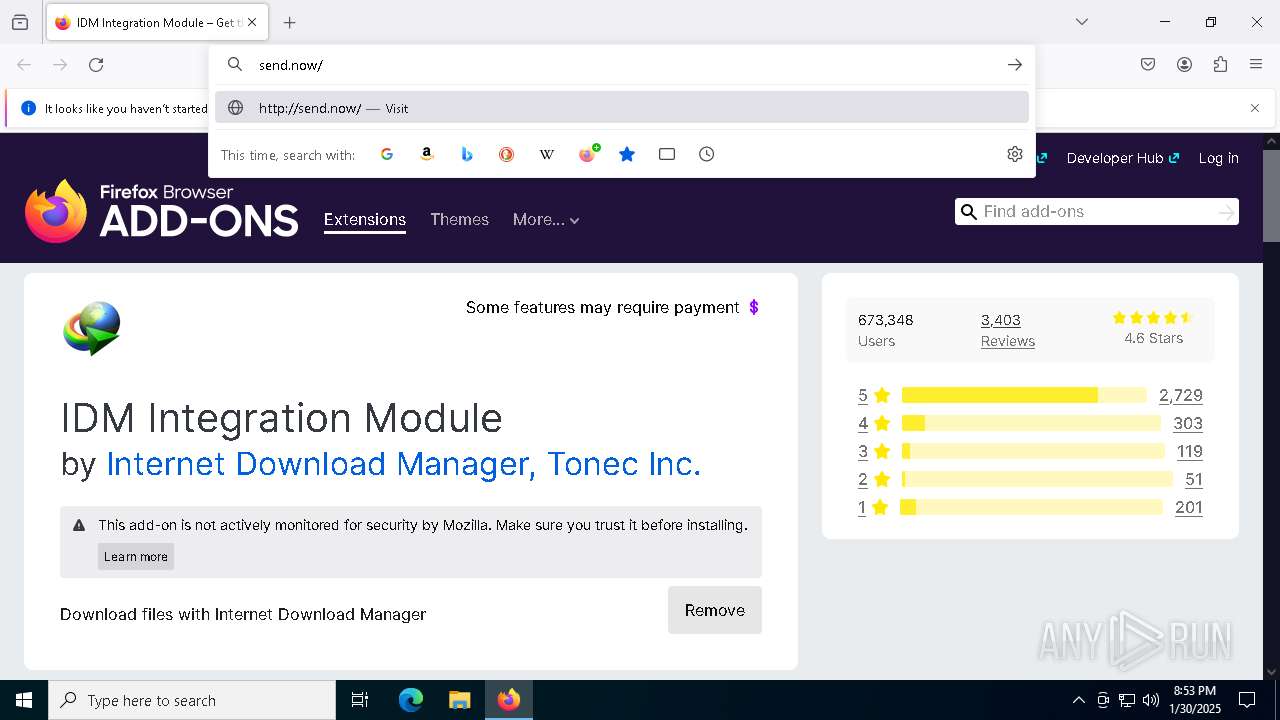Image resolution: width=1280 pixels, height=720 pixels.
Task: Reload the current page
Action: (96, 65)
